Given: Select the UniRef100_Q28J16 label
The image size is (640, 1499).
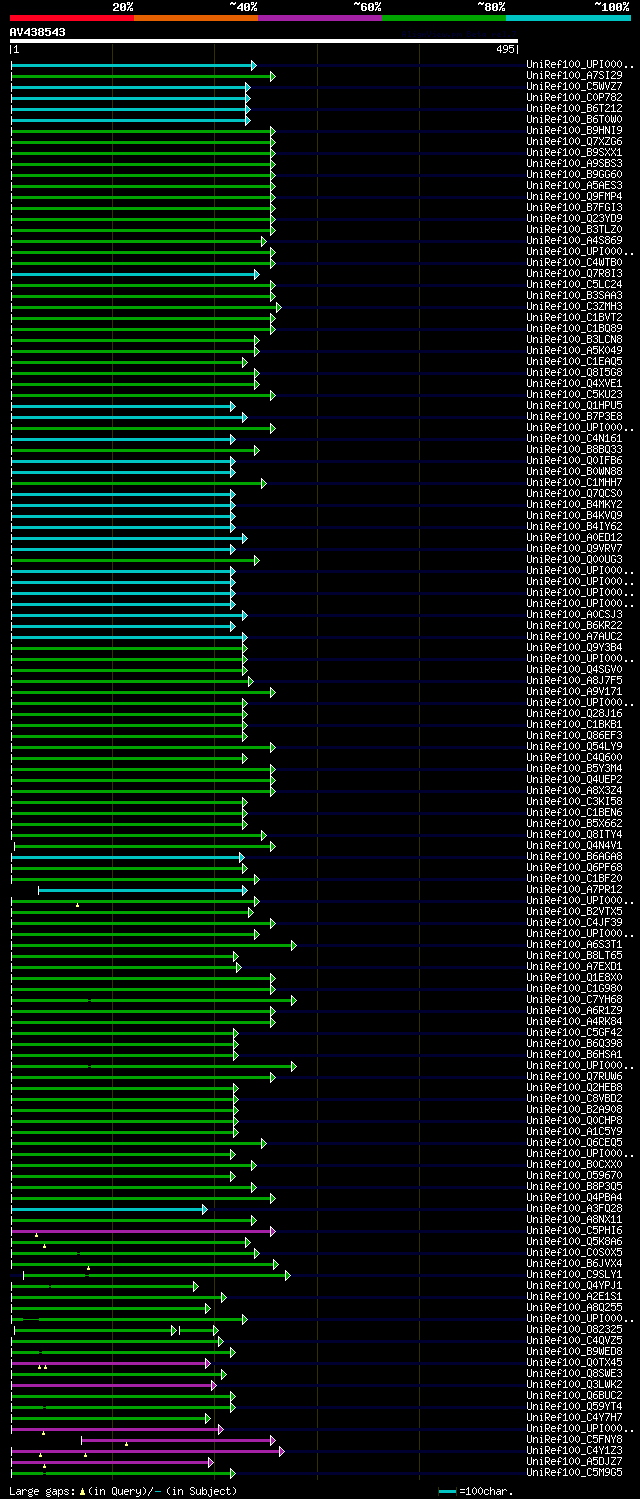Looking at the screenshot, I should point(574,713).
